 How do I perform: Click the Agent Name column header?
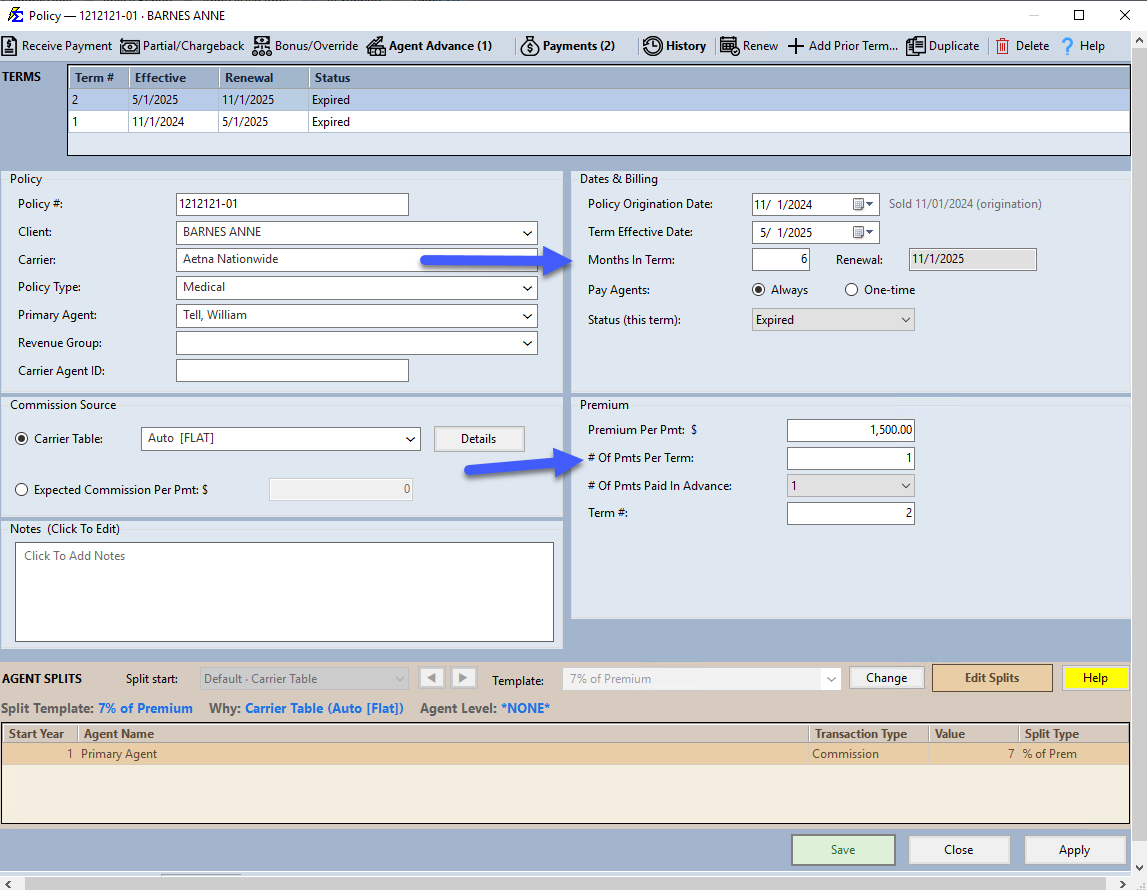pos(444,734)
